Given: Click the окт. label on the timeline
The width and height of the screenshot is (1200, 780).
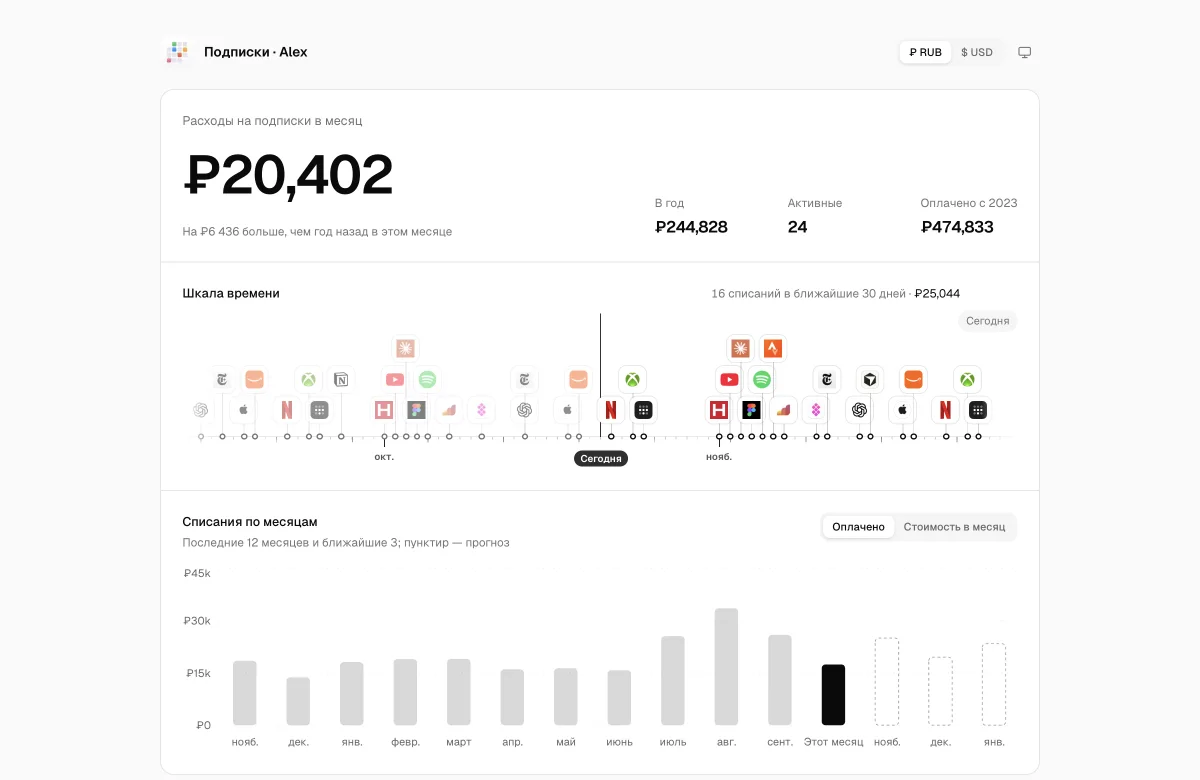Looking at the screenshot, I should click(384, 457).
